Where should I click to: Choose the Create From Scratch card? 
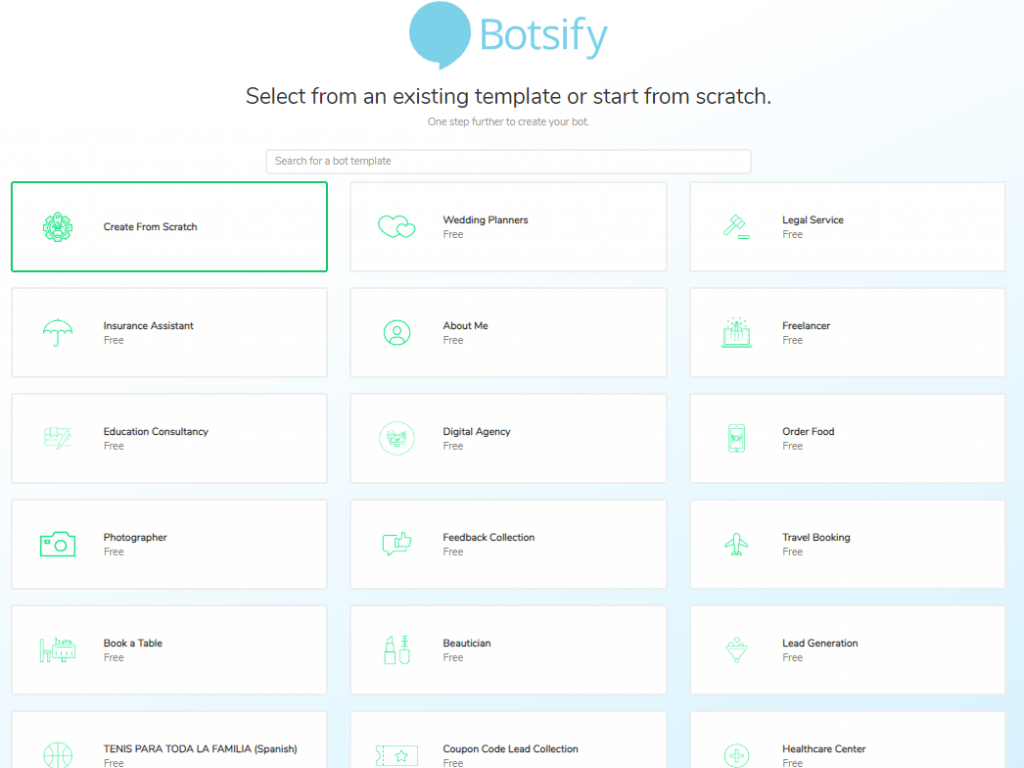tap(169, 227)
